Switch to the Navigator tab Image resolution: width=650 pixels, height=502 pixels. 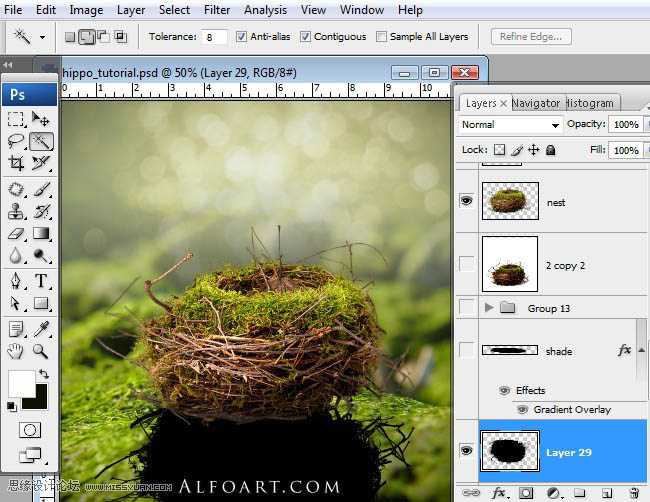click(536, 103)
